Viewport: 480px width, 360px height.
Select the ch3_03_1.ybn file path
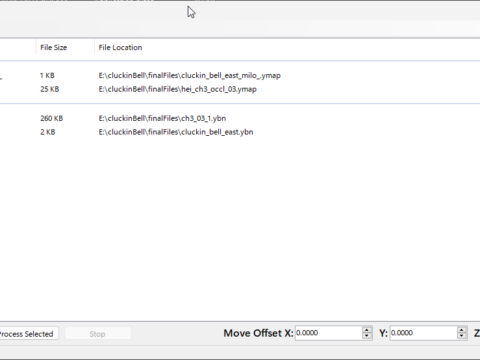pyautogui.click(x=162, y=118)
